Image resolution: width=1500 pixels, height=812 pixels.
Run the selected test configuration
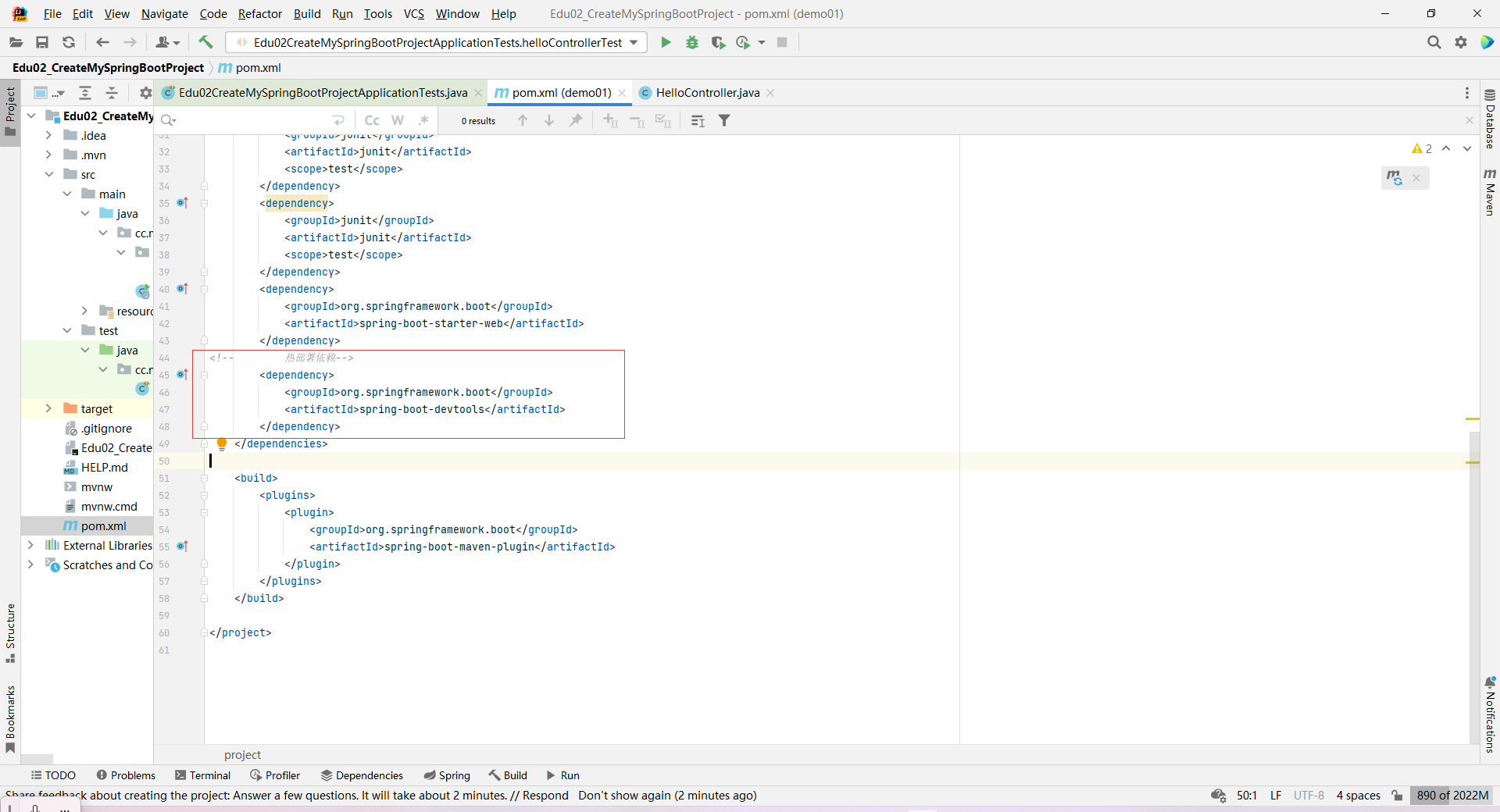pos(666,42)
